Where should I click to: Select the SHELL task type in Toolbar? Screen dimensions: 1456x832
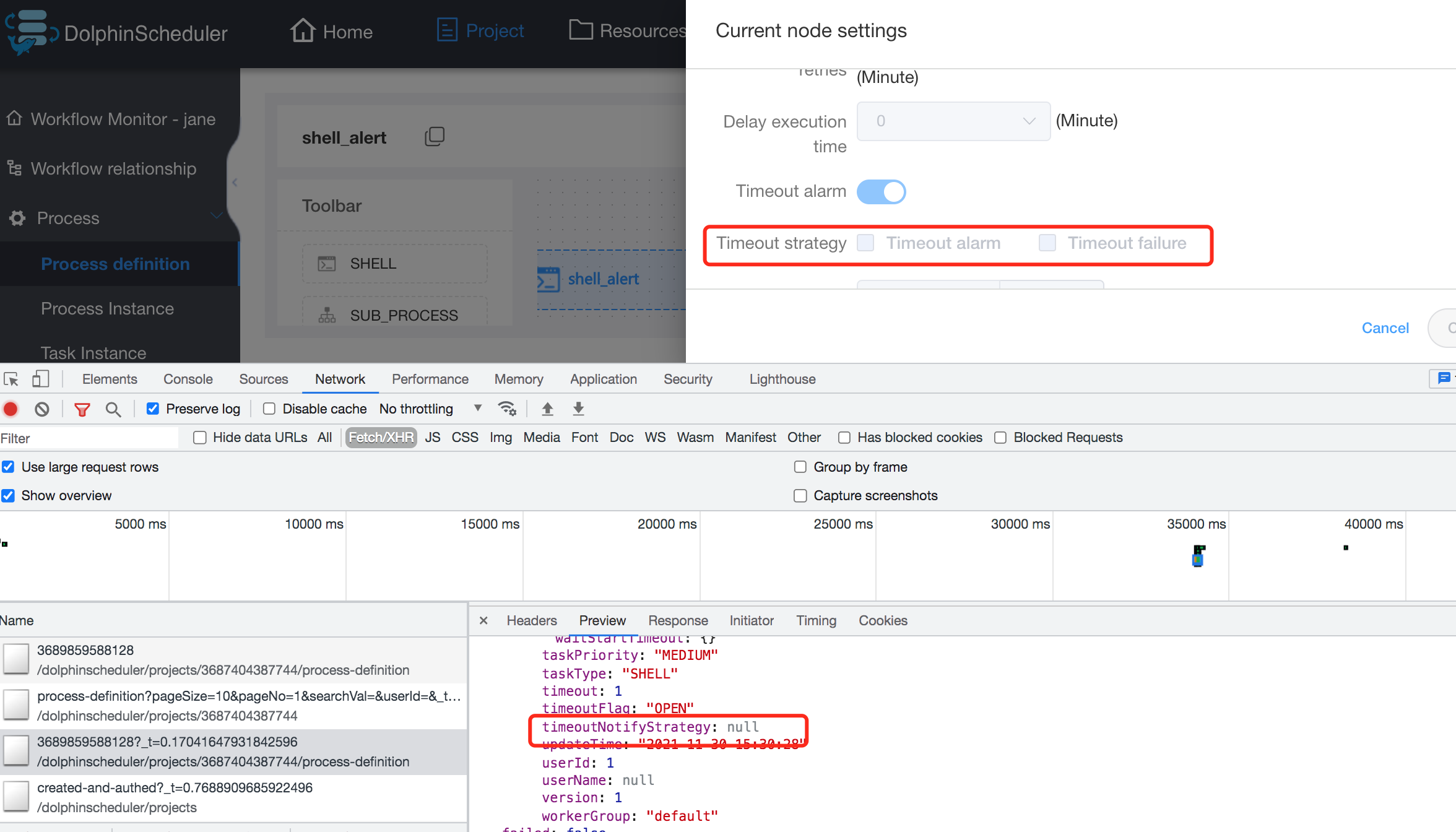395,264
